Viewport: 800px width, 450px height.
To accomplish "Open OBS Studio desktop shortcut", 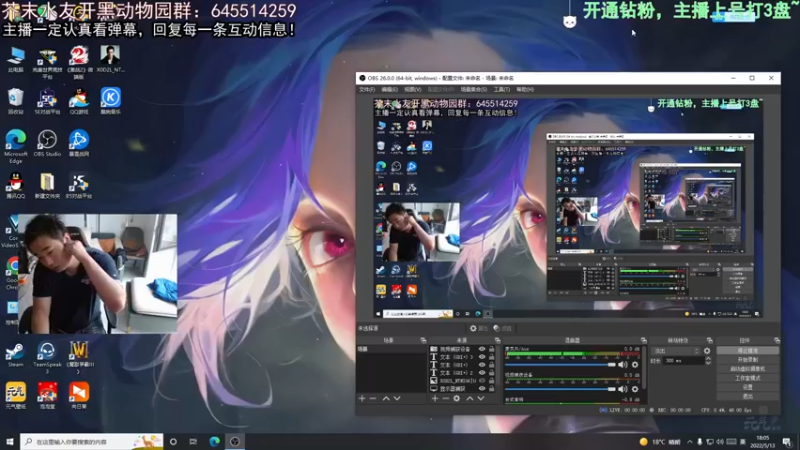I will (x=47, y=143).
